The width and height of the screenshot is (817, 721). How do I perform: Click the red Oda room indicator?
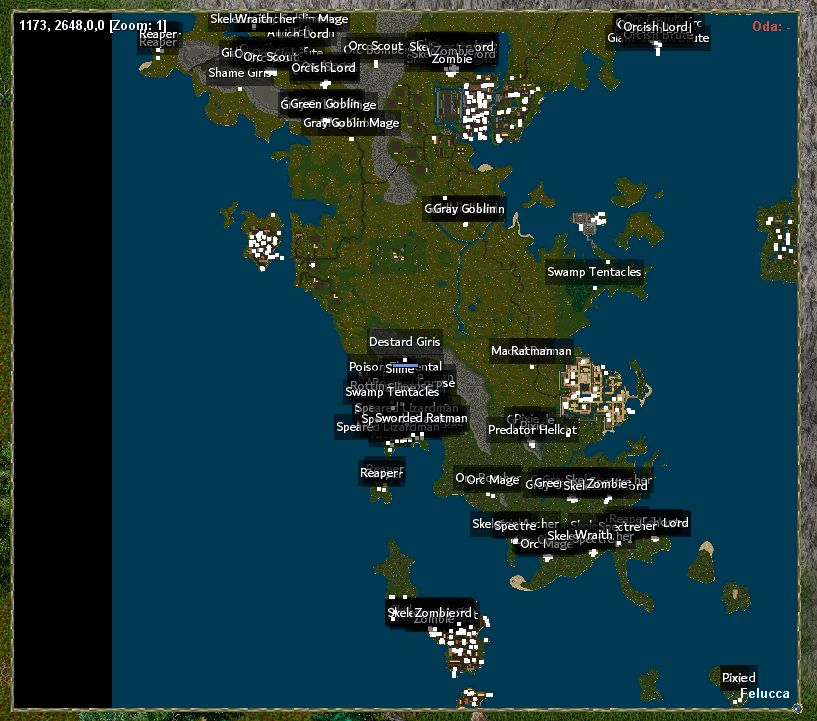(771, 26)
